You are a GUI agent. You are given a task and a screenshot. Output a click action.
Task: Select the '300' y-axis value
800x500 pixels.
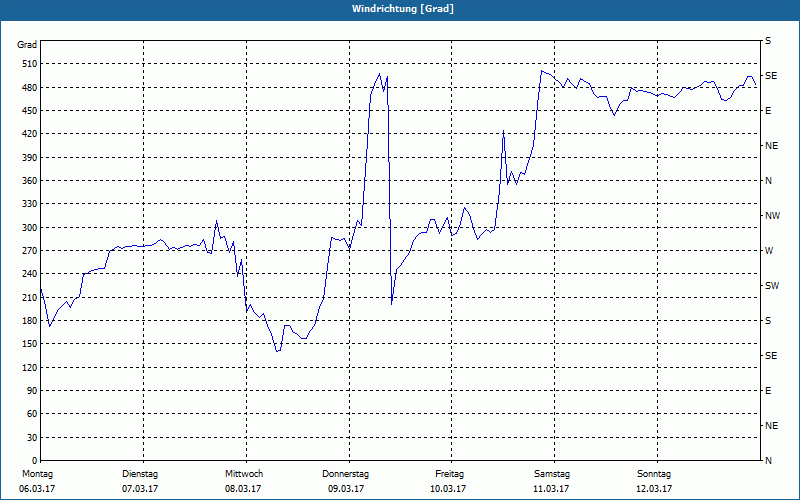[x=30, y=228]
